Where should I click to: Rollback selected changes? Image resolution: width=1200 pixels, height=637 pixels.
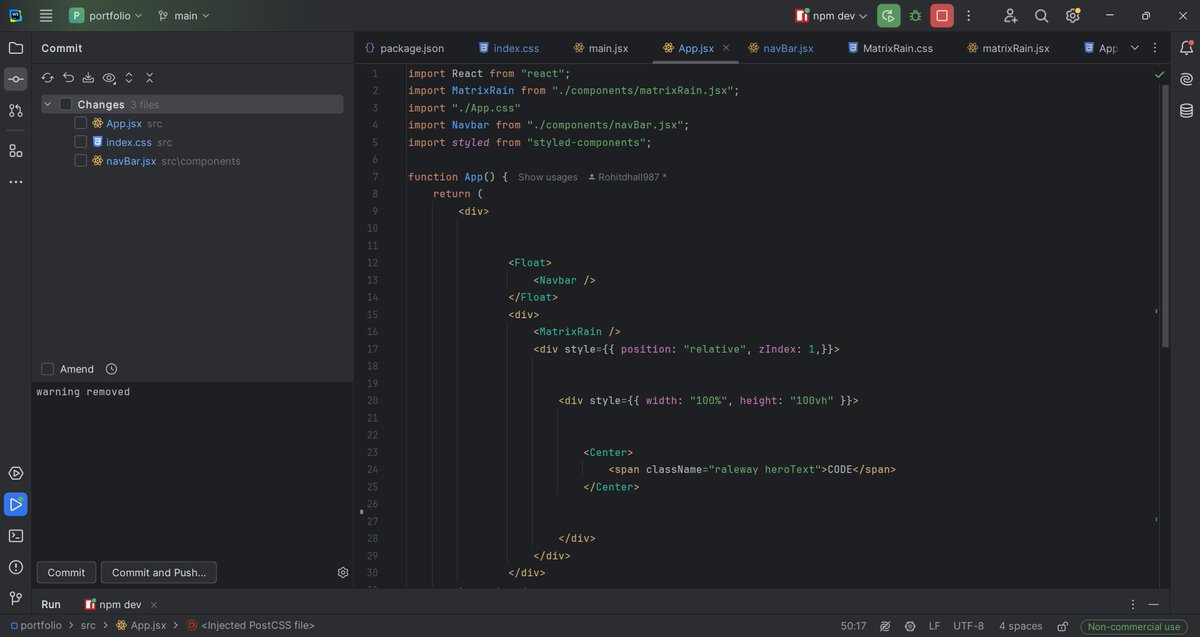coord(68,78)
